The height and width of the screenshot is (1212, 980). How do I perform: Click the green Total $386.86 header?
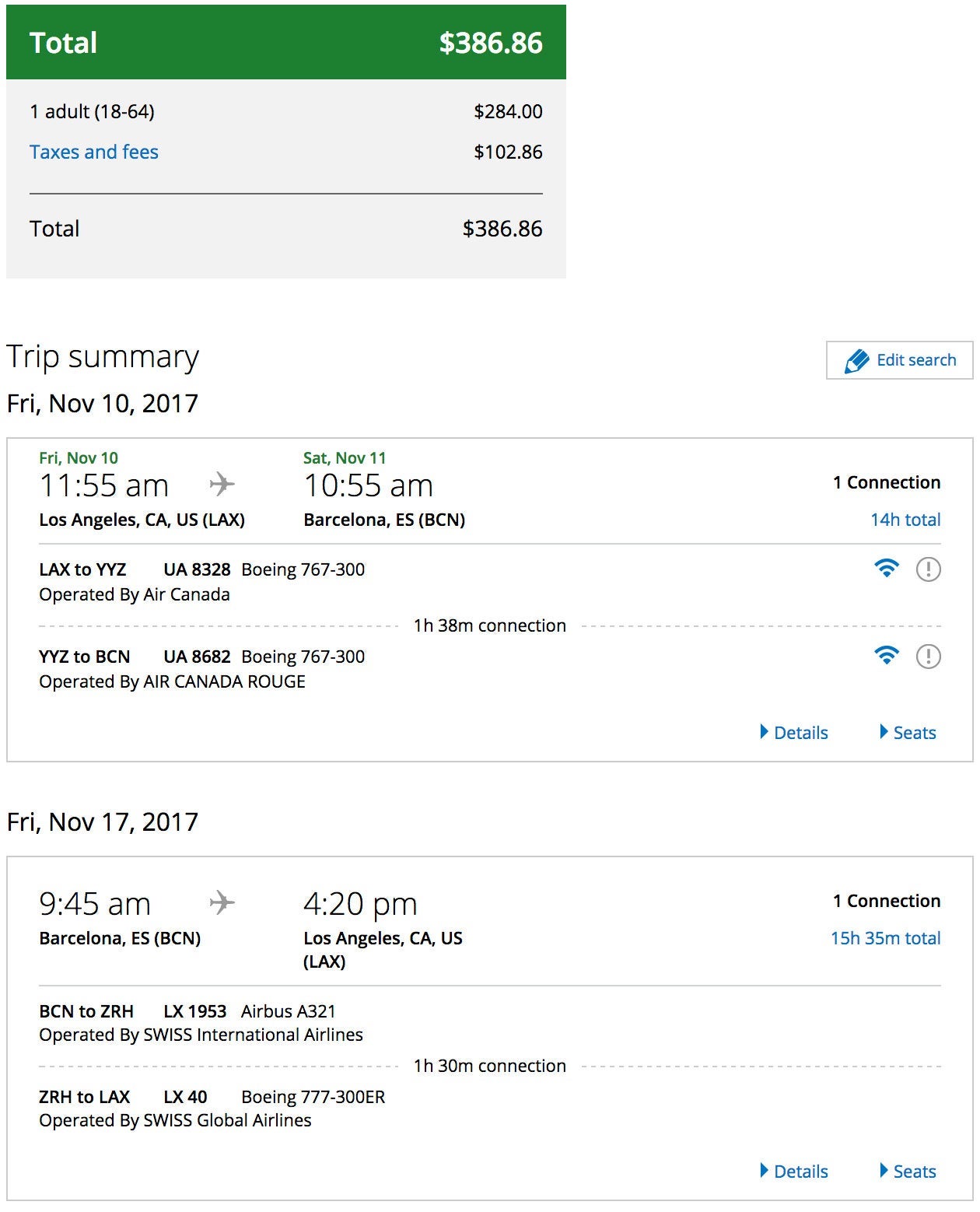285,43
